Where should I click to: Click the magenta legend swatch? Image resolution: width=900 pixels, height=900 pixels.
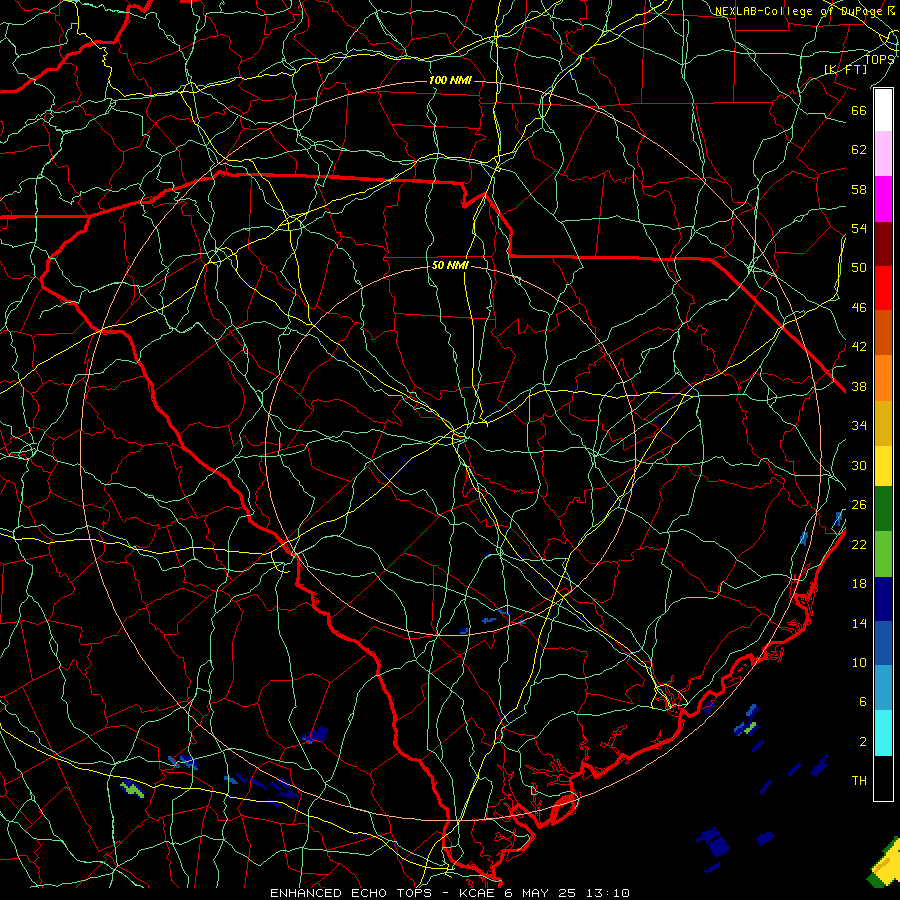883,199
